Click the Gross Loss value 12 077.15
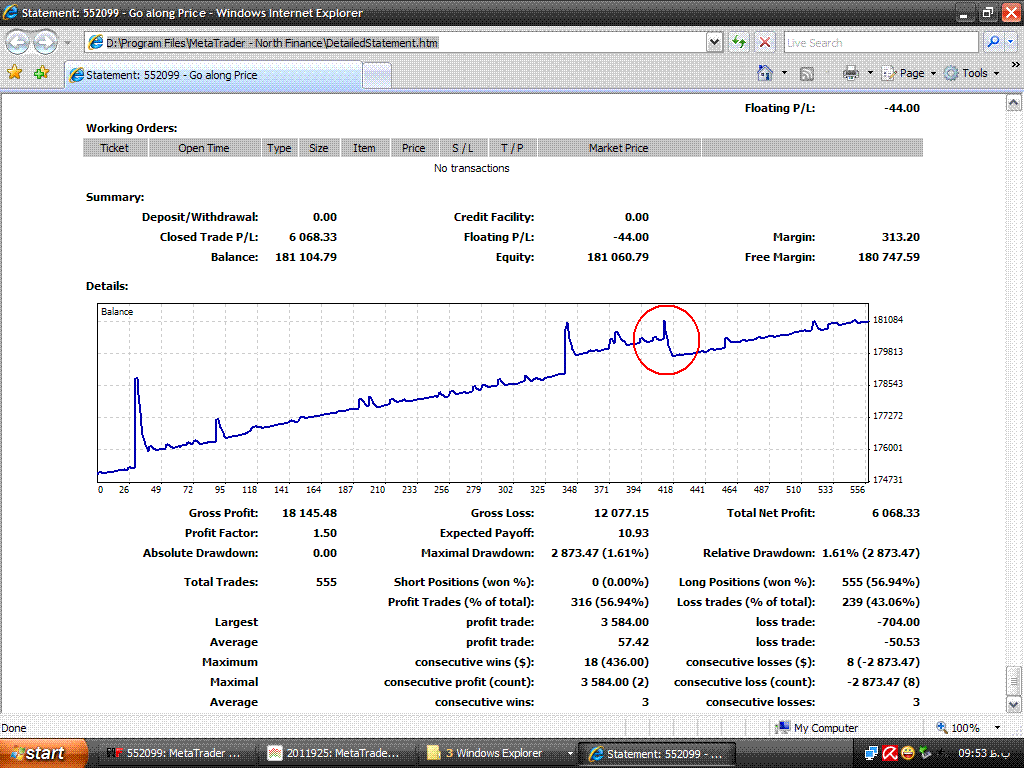The image size is (1024, 768). tap(621, 513)
